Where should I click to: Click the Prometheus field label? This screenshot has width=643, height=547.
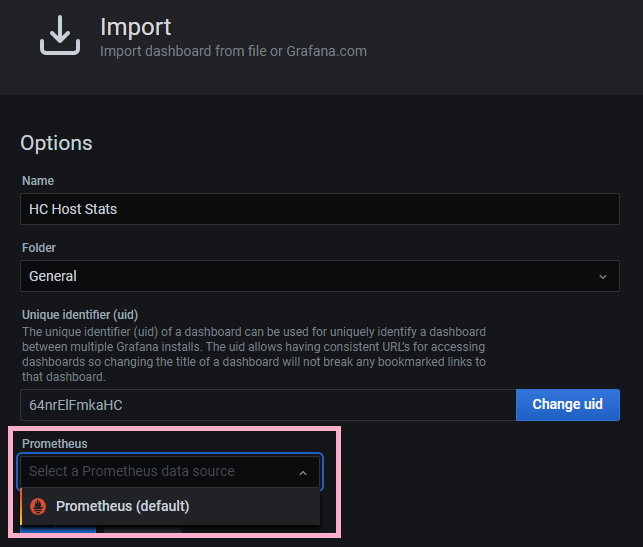pos(52,443)
